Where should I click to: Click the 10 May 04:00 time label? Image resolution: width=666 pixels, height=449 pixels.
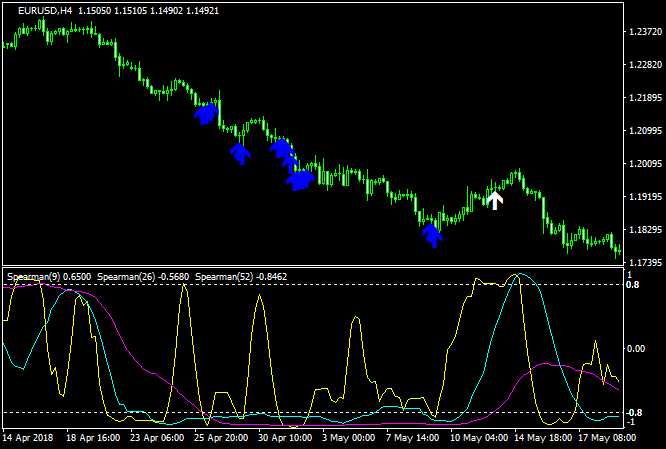coord(478,438)
